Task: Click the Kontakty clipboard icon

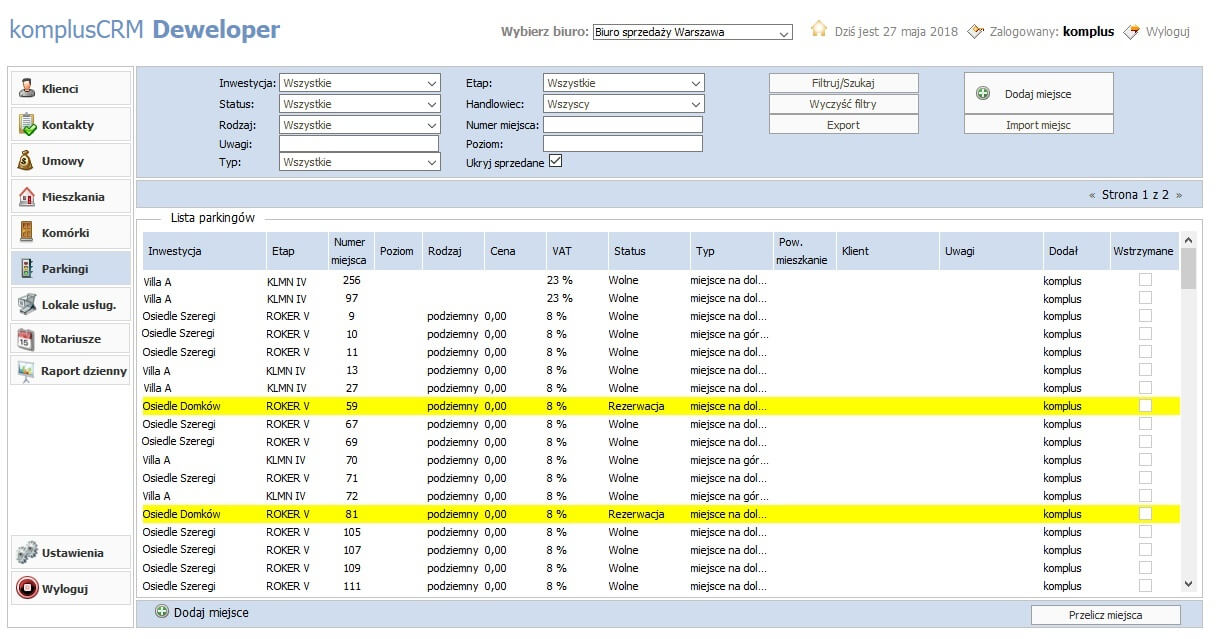Action: (27, 124)
